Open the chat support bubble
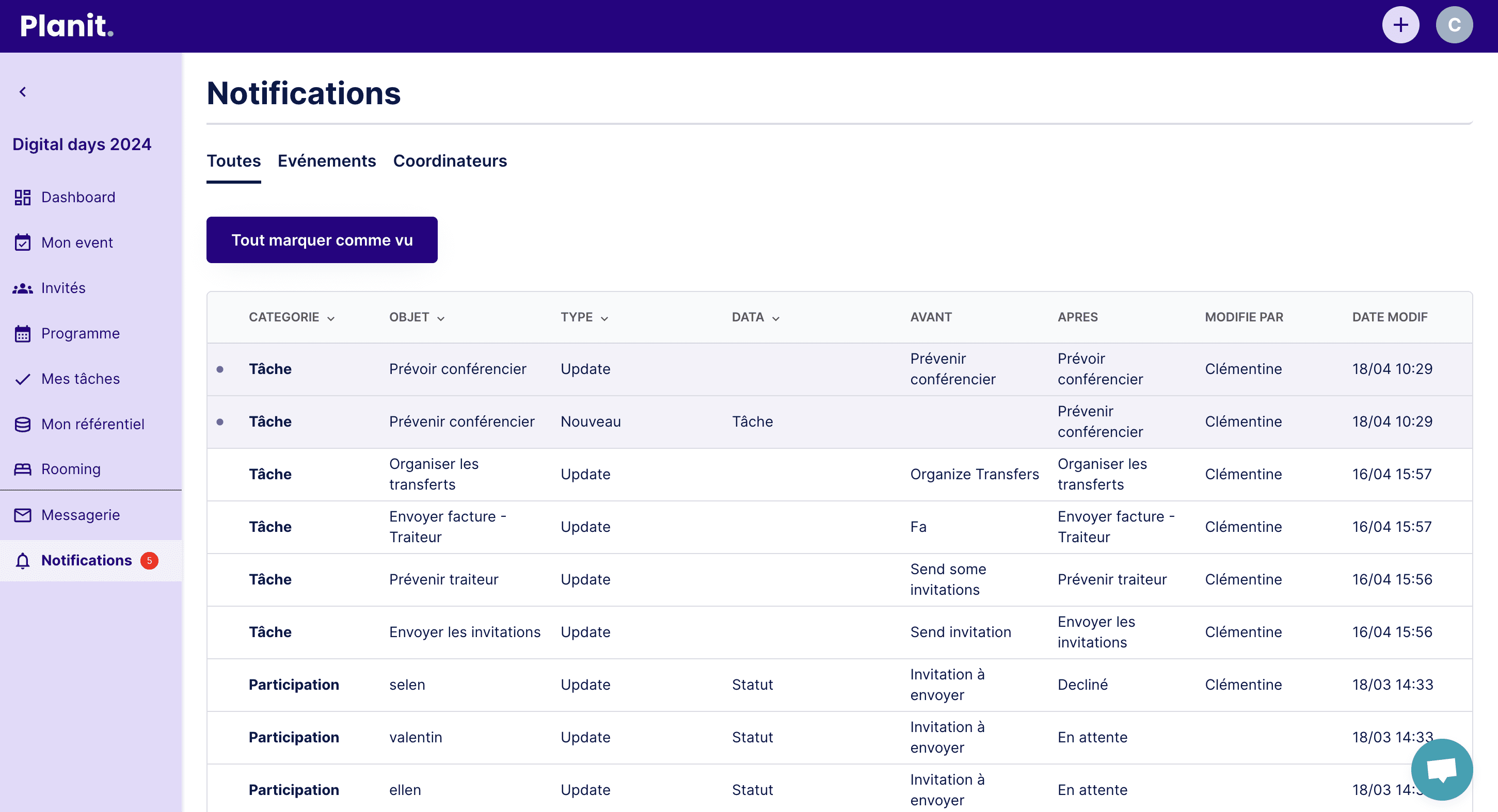1498x812 pixels. click(x=1442, y=770)
